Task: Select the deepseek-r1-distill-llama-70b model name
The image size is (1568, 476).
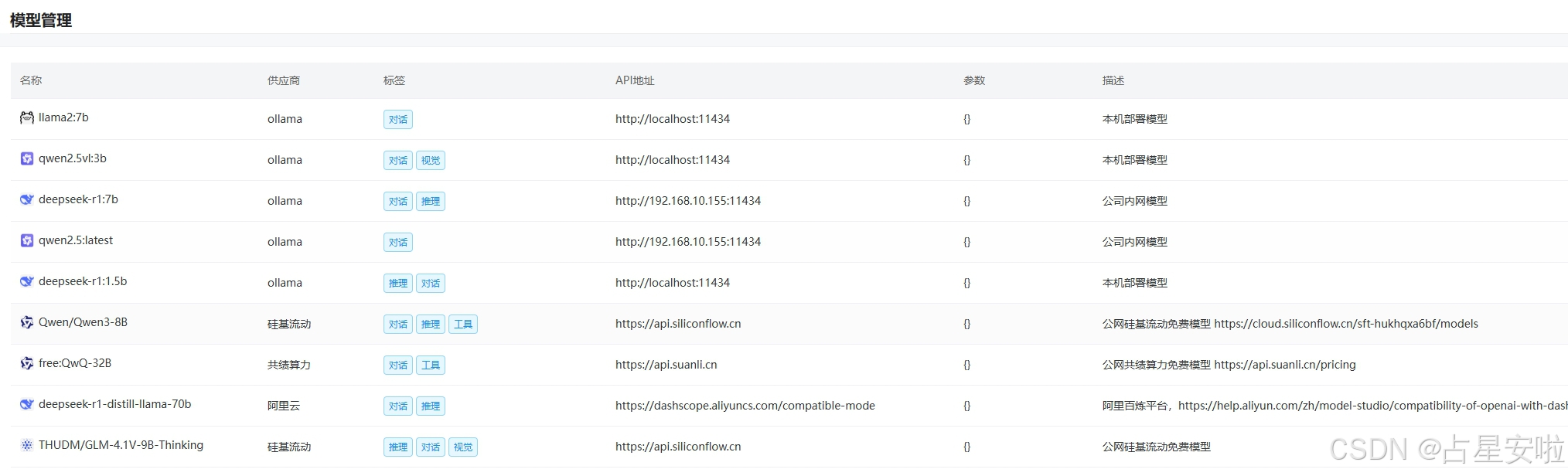Action: [x=114, y=404]
